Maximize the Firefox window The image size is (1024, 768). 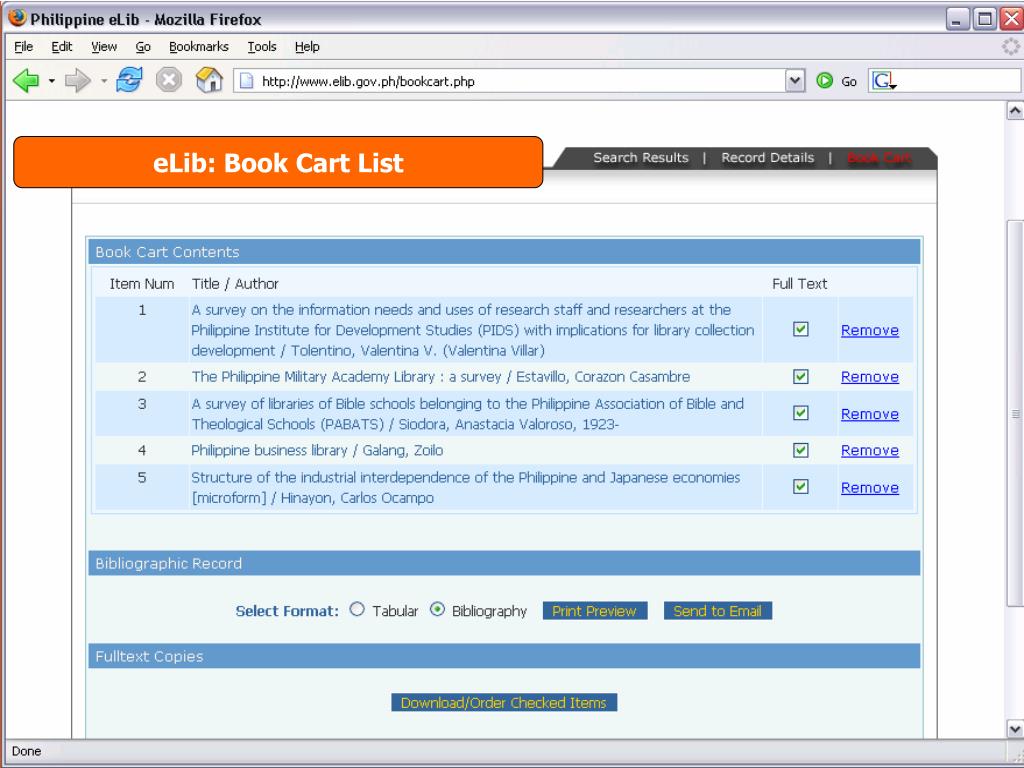point(984,19)
